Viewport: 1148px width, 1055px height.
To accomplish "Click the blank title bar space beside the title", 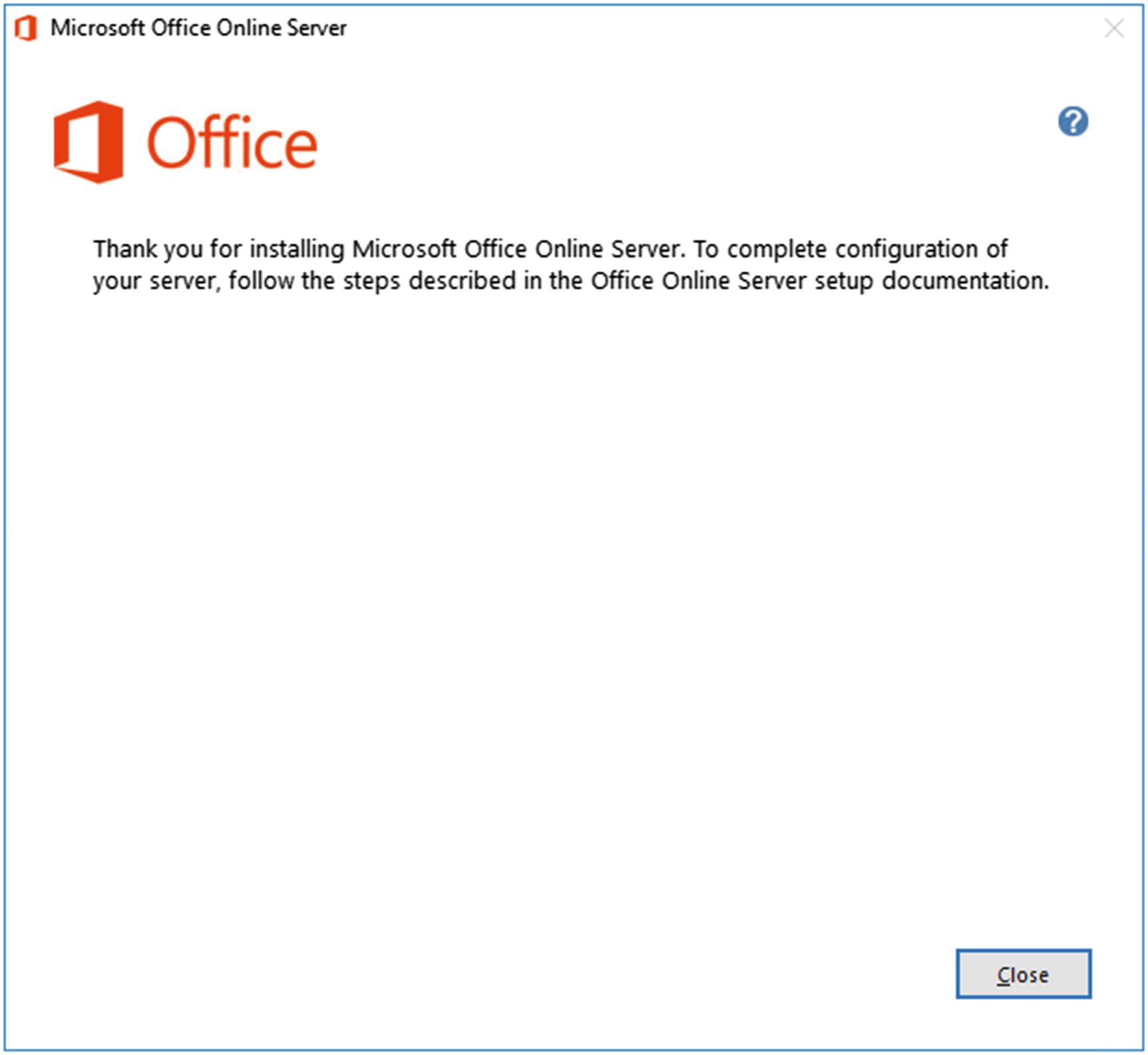I will coord(719,29).
